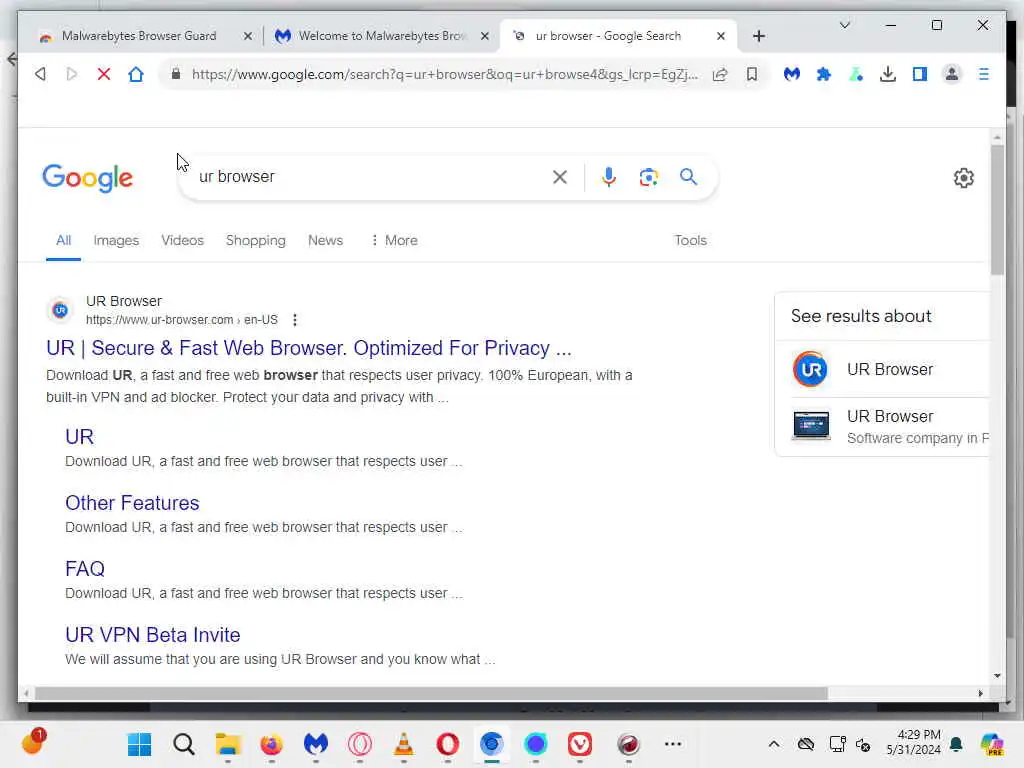The image size is (1024, 768).
Task: Open Windows taskbar search
Action: click(184, 744)
